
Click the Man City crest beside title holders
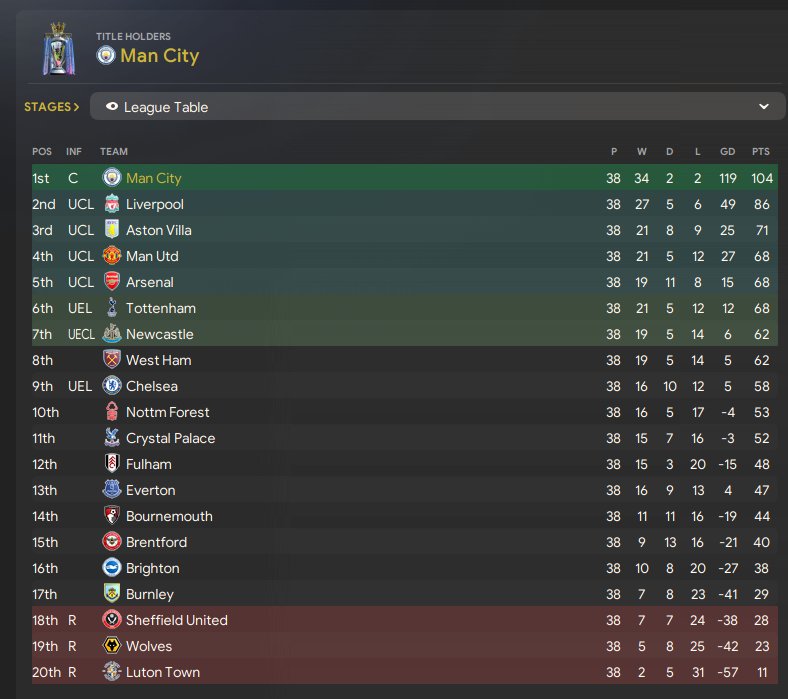[x=106, y=55]
